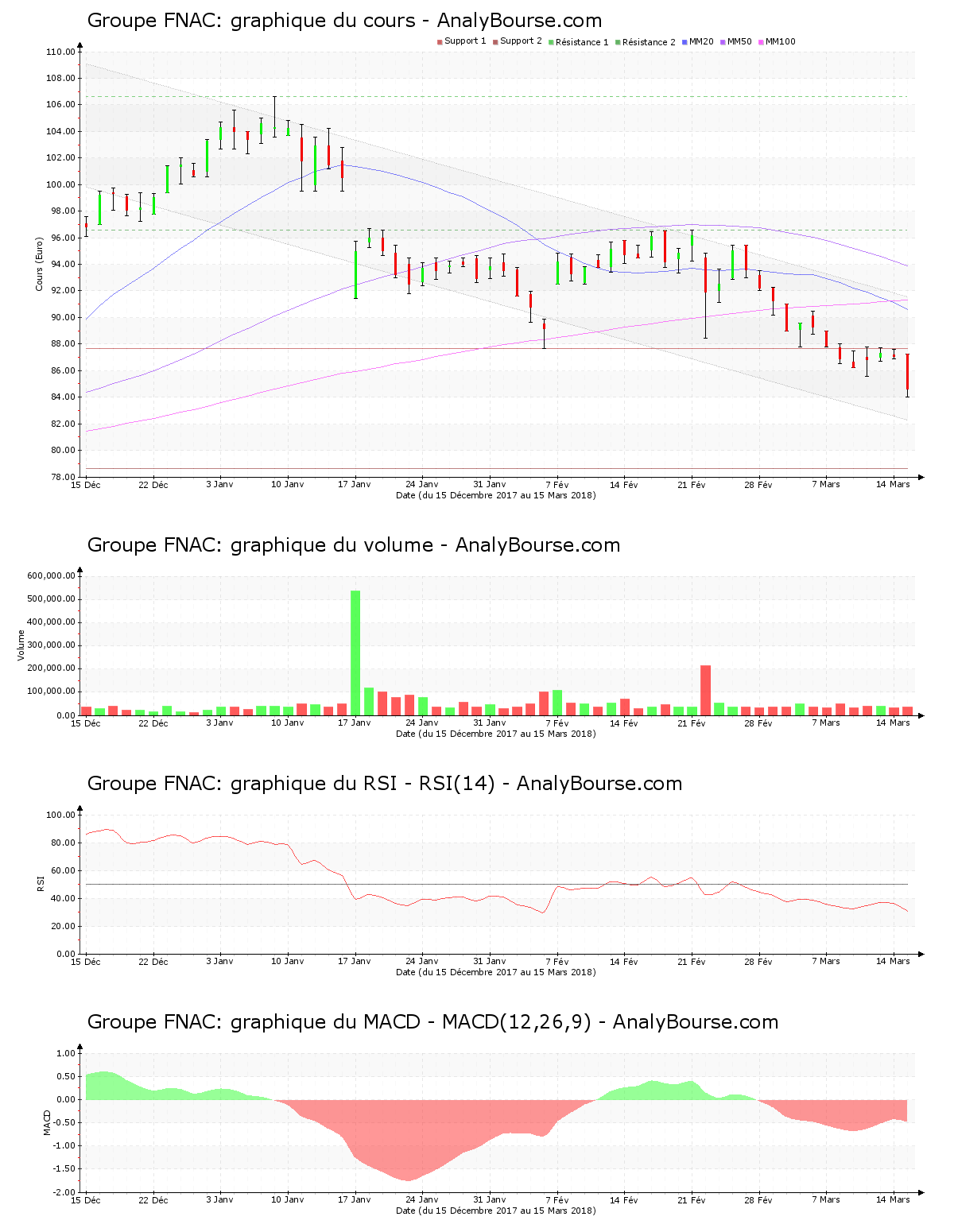Image resolution: width=954 pixels, height=1232 pixels.
Task: Click '17 Janv' under the price chart
Action: [355, 484]
